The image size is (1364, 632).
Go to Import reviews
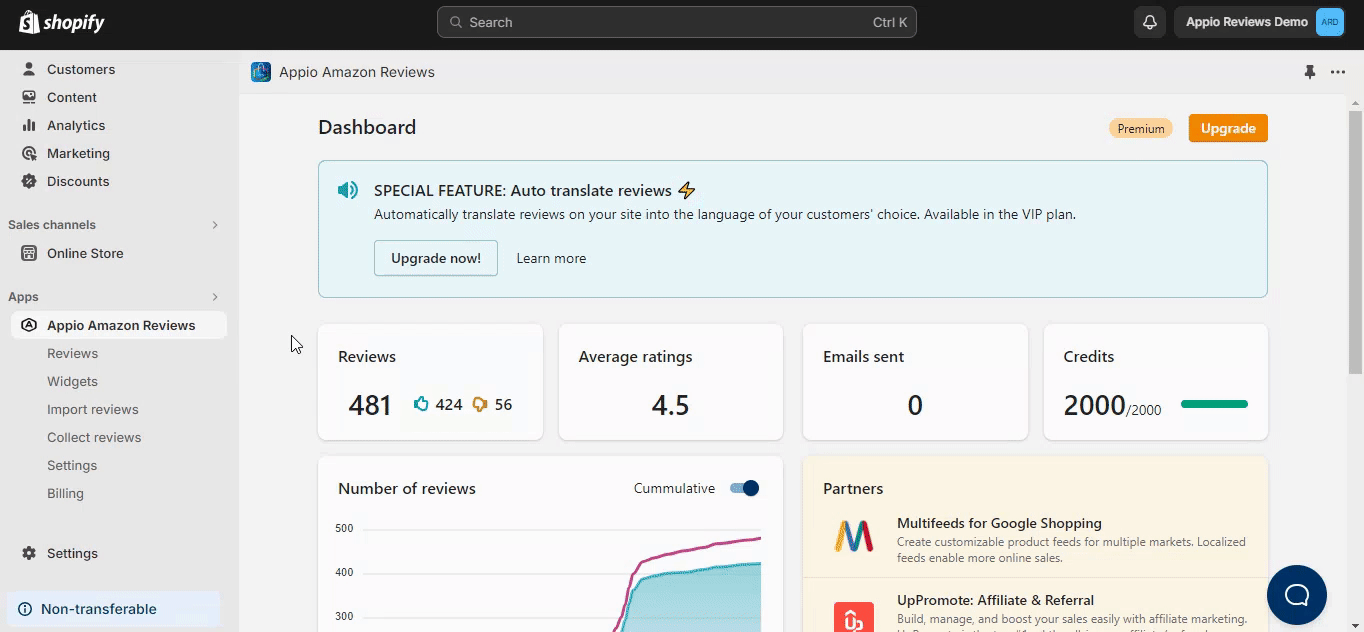tap(93, 409)
